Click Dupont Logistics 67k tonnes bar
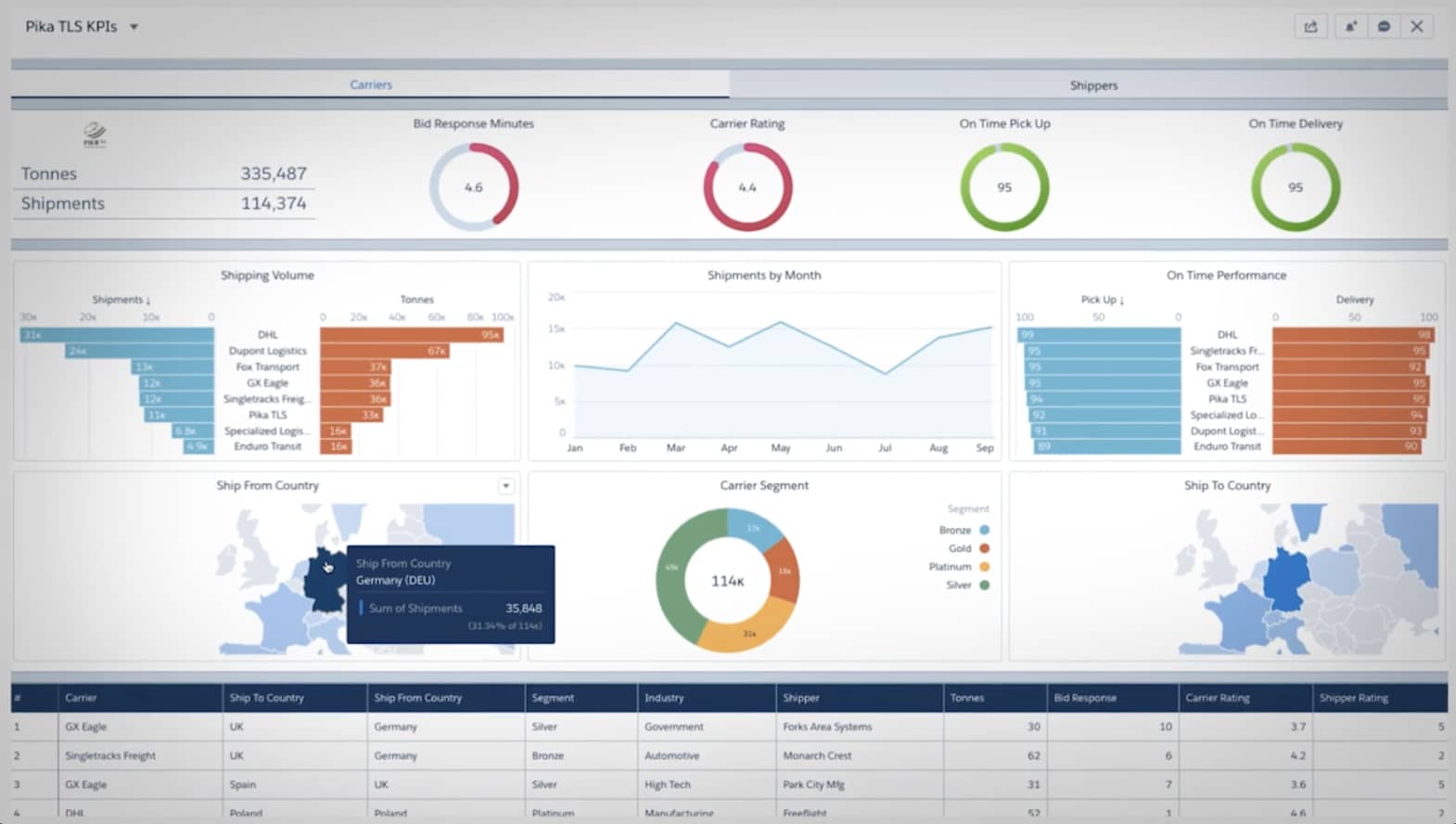Image resolution: width=1456 pixels, height=824 pixels. pos(385,351)
